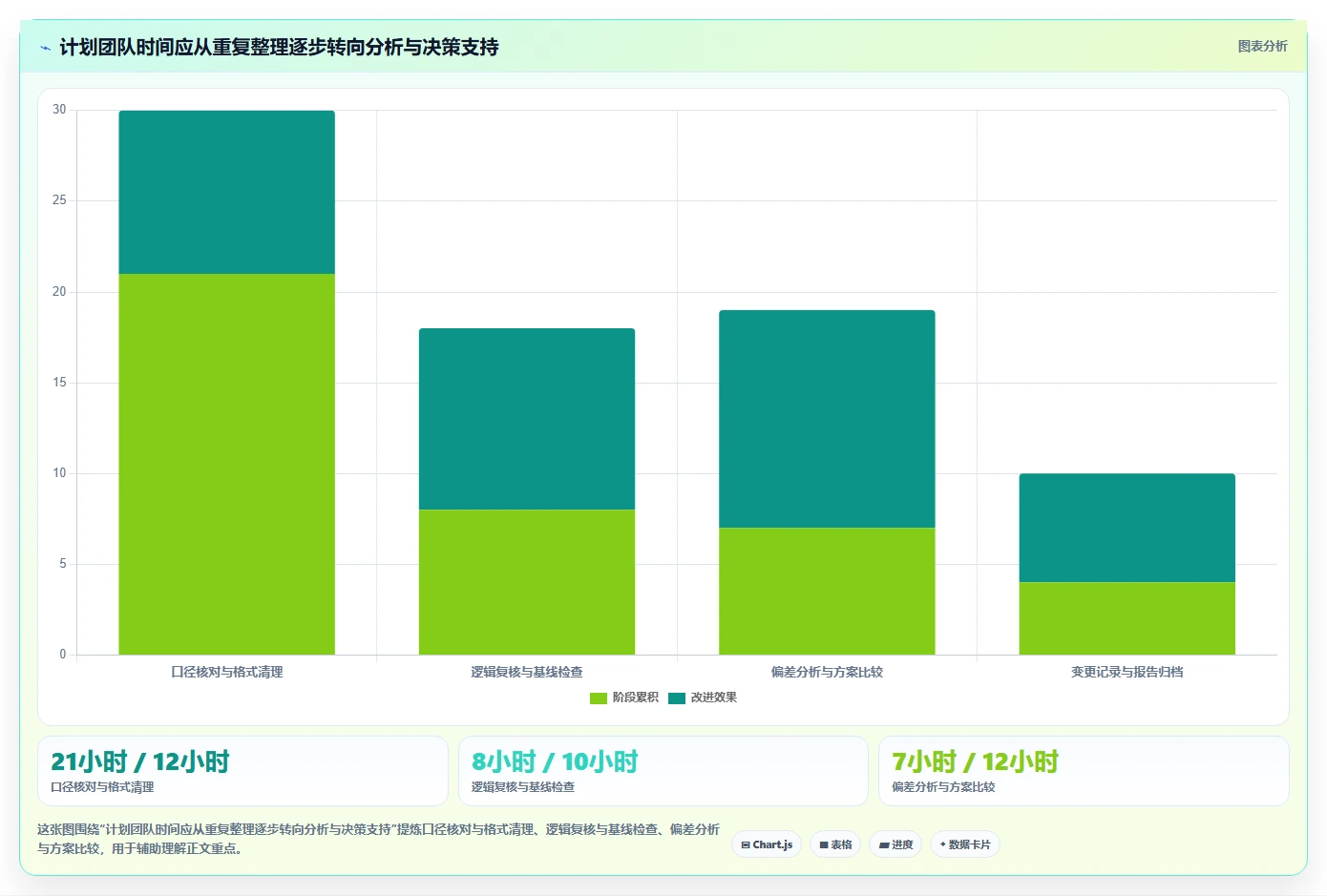Click teal bar segment for 口径核对与格式清理
1327x896 pixels.
[226, 193]
